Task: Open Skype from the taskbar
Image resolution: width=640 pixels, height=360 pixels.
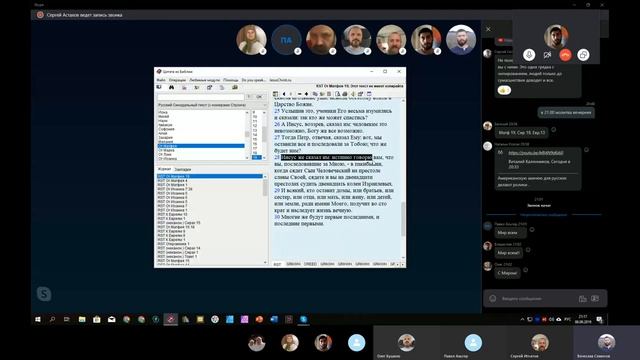Action: [303, 320]
